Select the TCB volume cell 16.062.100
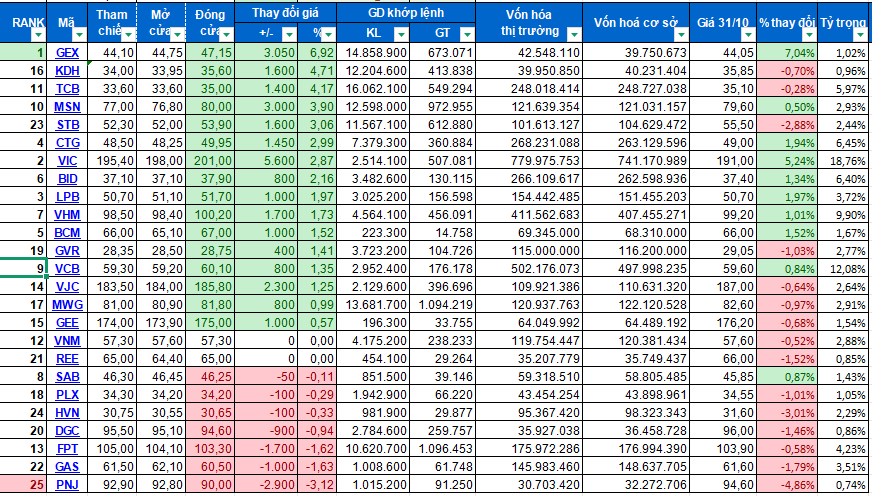872x496 pixels. click(373, 89)
